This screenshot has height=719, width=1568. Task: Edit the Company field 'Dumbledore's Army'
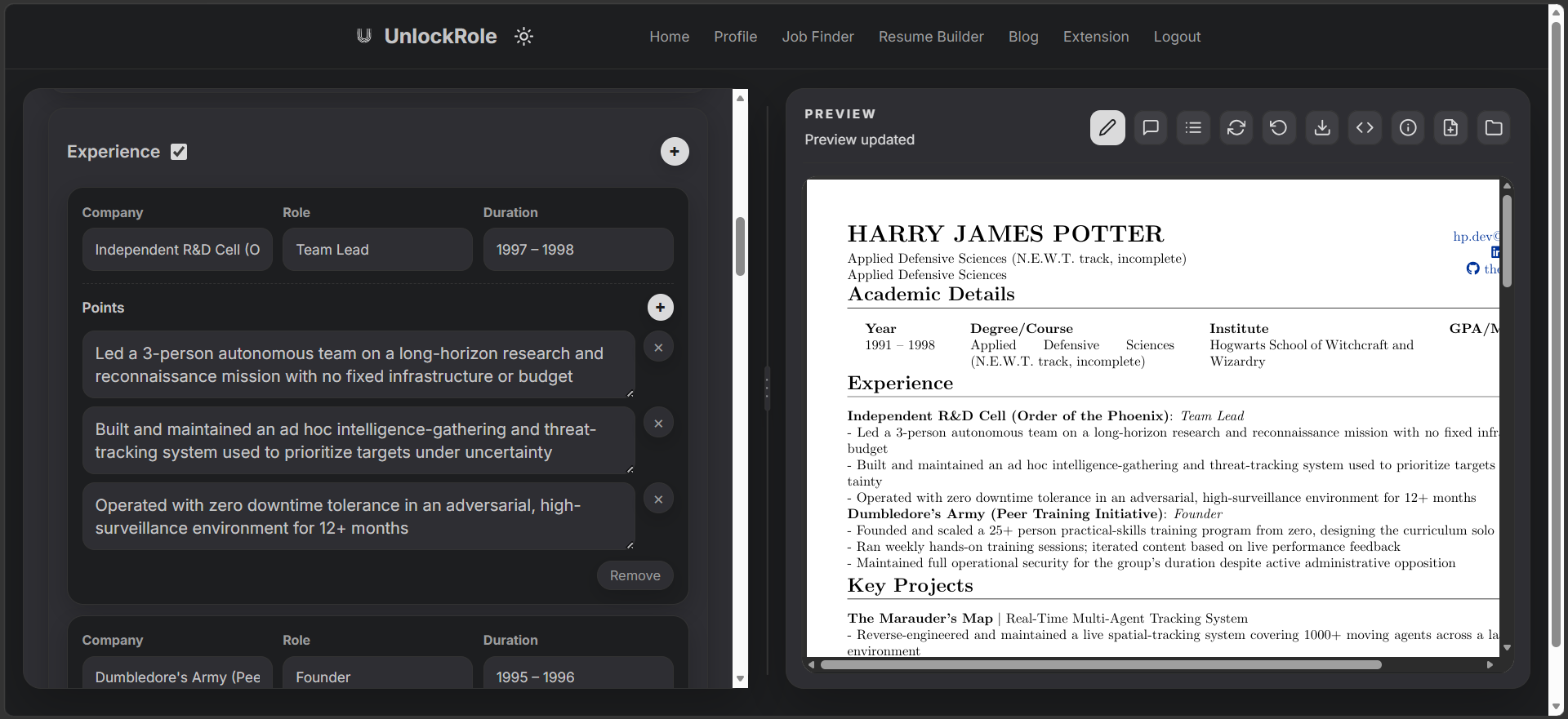point(177,674)
